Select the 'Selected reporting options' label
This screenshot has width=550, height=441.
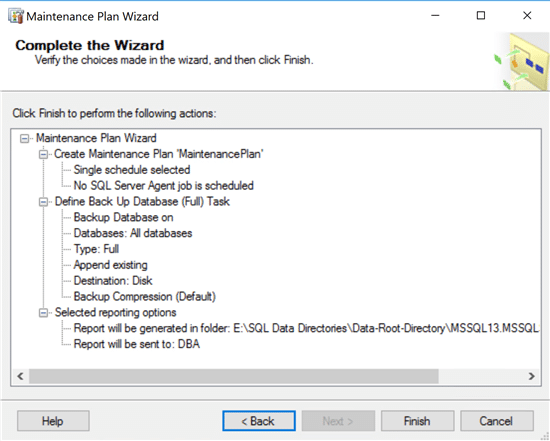pyautogui.click(x=115, y=313)
